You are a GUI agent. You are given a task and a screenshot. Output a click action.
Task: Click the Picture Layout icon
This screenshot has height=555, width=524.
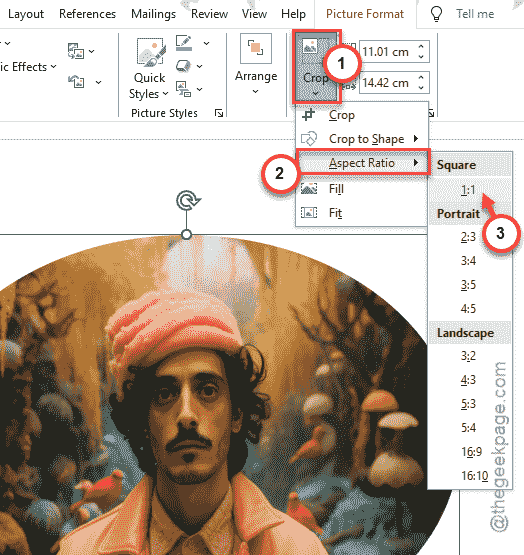coord(183,88)
